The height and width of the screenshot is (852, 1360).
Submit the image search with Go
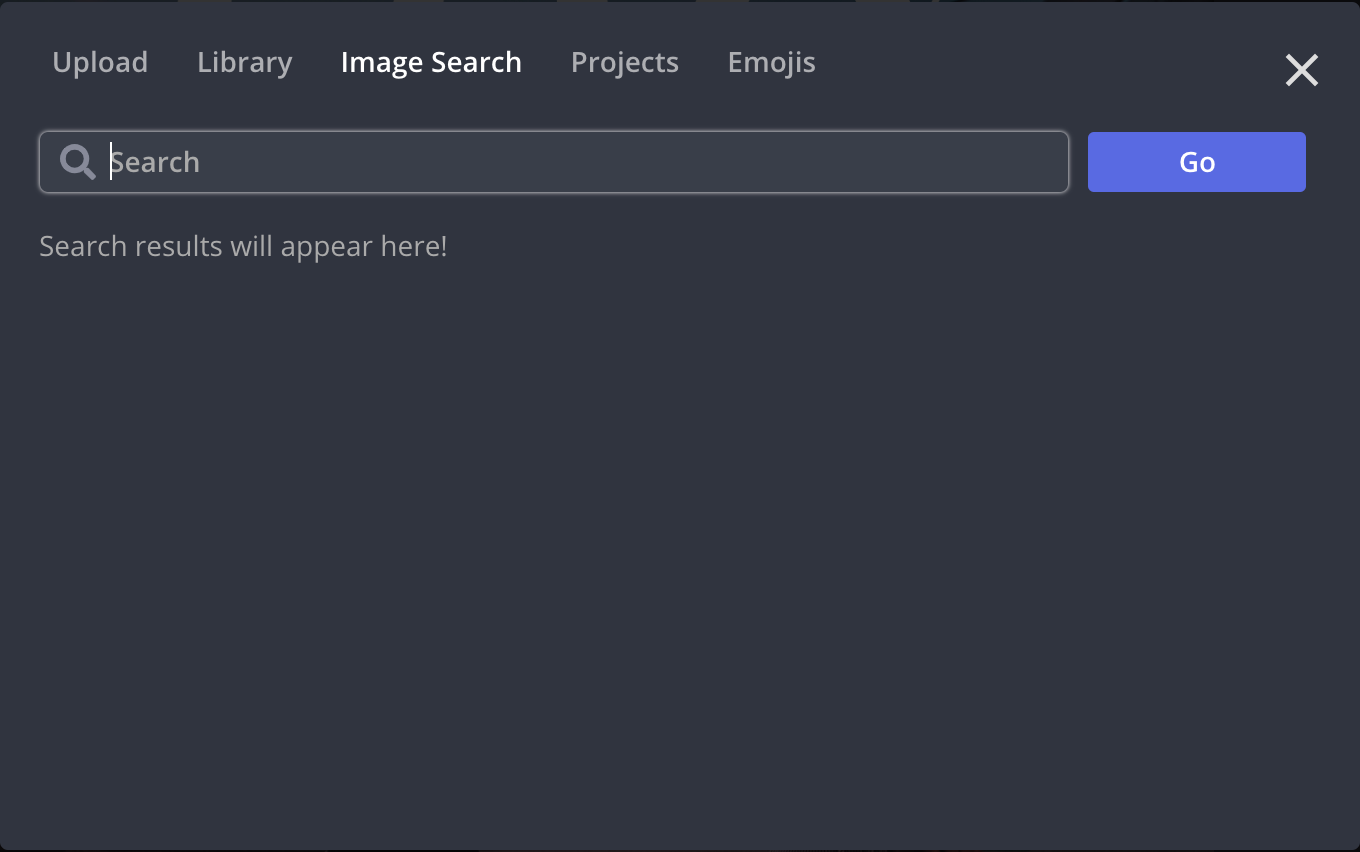coord(1196,162)
